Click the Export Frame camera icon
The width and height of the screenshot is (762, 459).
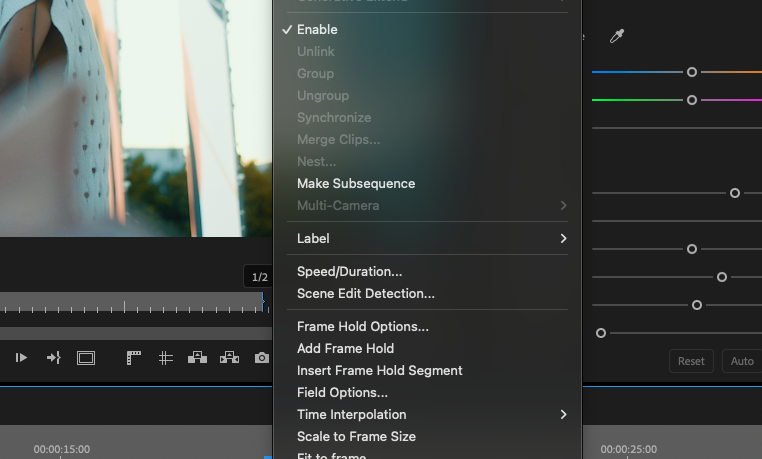tap(261, 358)
